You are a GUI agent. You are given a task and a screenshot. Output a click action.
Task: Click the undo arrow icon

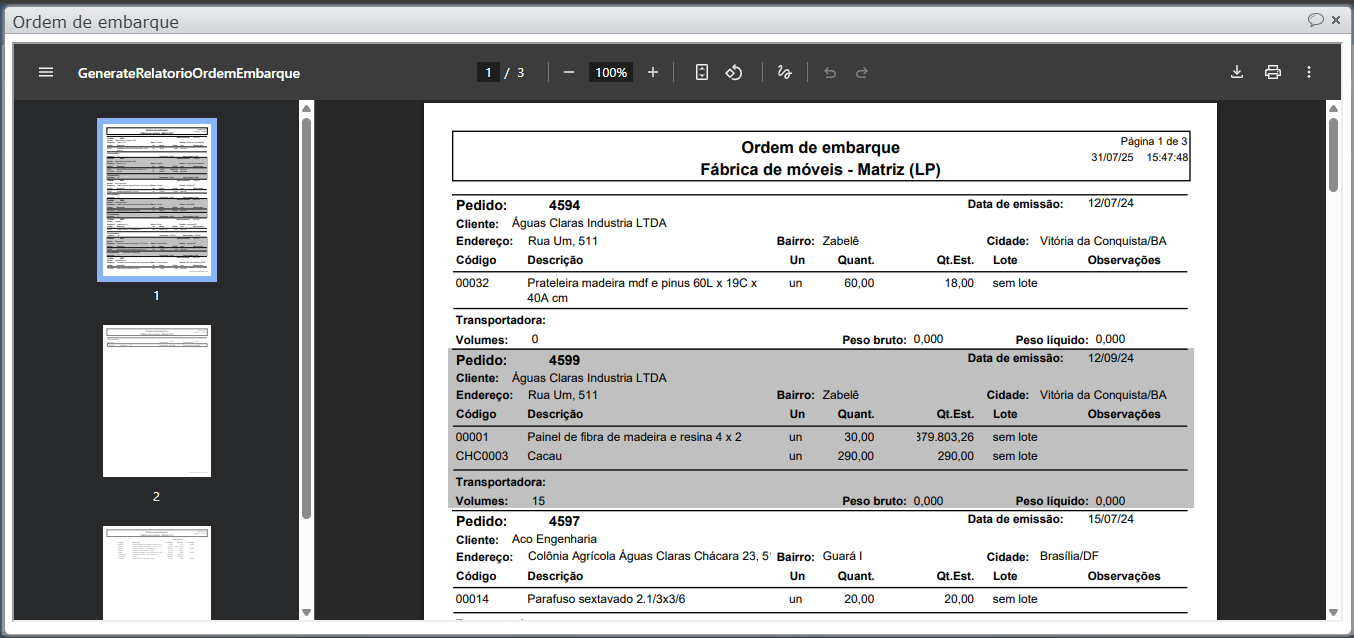pyautogui.click(x=829, y=72)
